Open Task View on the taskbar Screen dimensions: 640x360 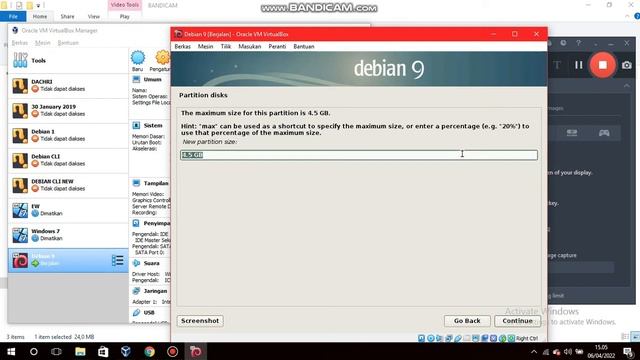coord(56,351)
